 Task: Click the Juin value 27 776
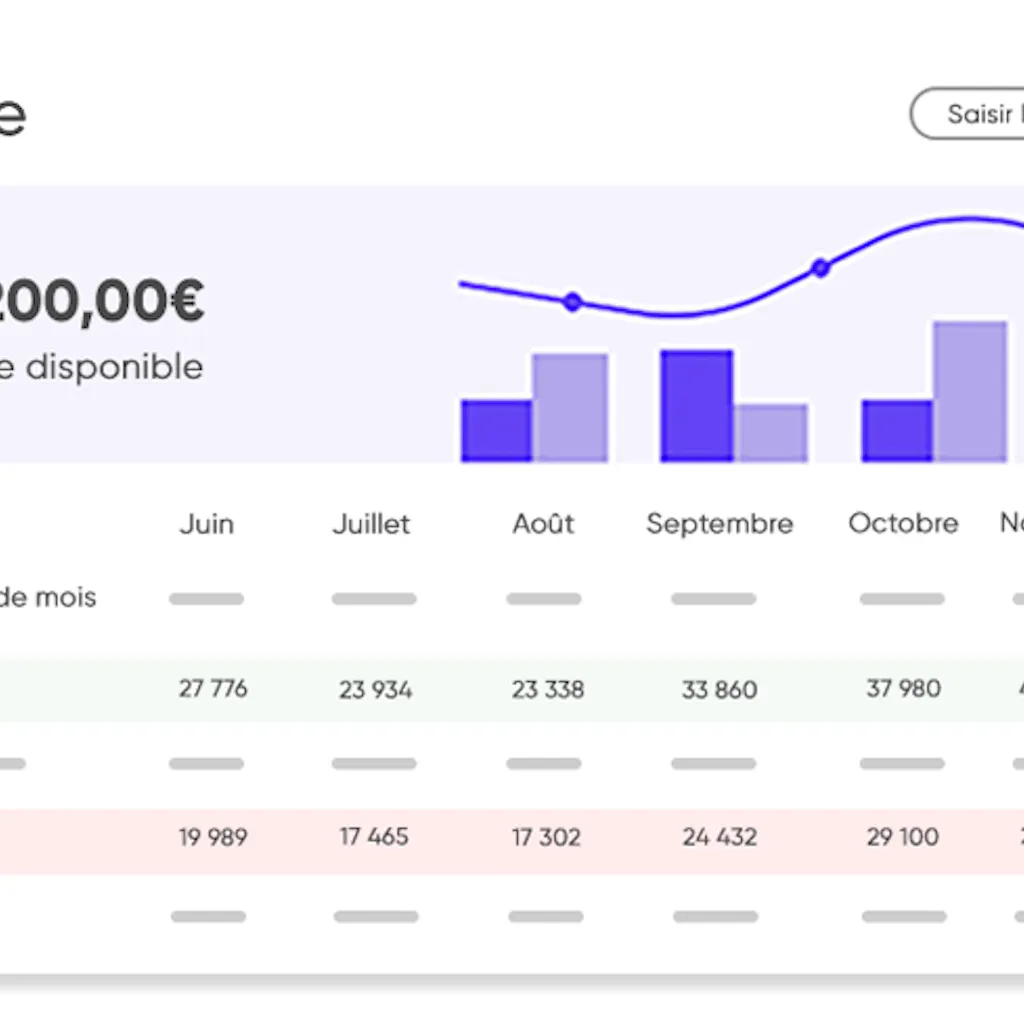[213, 688]
